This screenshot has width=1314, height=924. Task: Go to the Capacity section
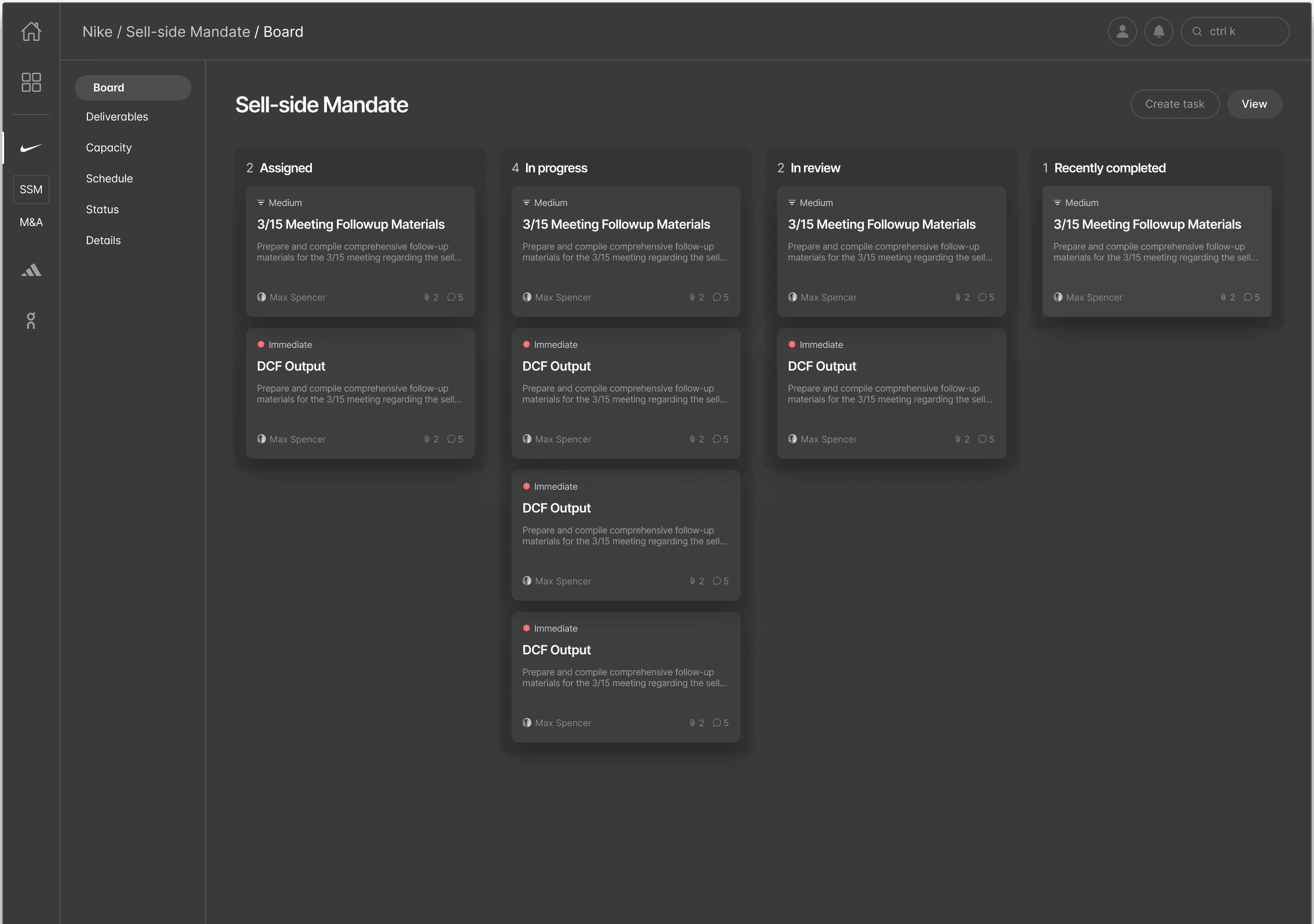click(109, 148)
